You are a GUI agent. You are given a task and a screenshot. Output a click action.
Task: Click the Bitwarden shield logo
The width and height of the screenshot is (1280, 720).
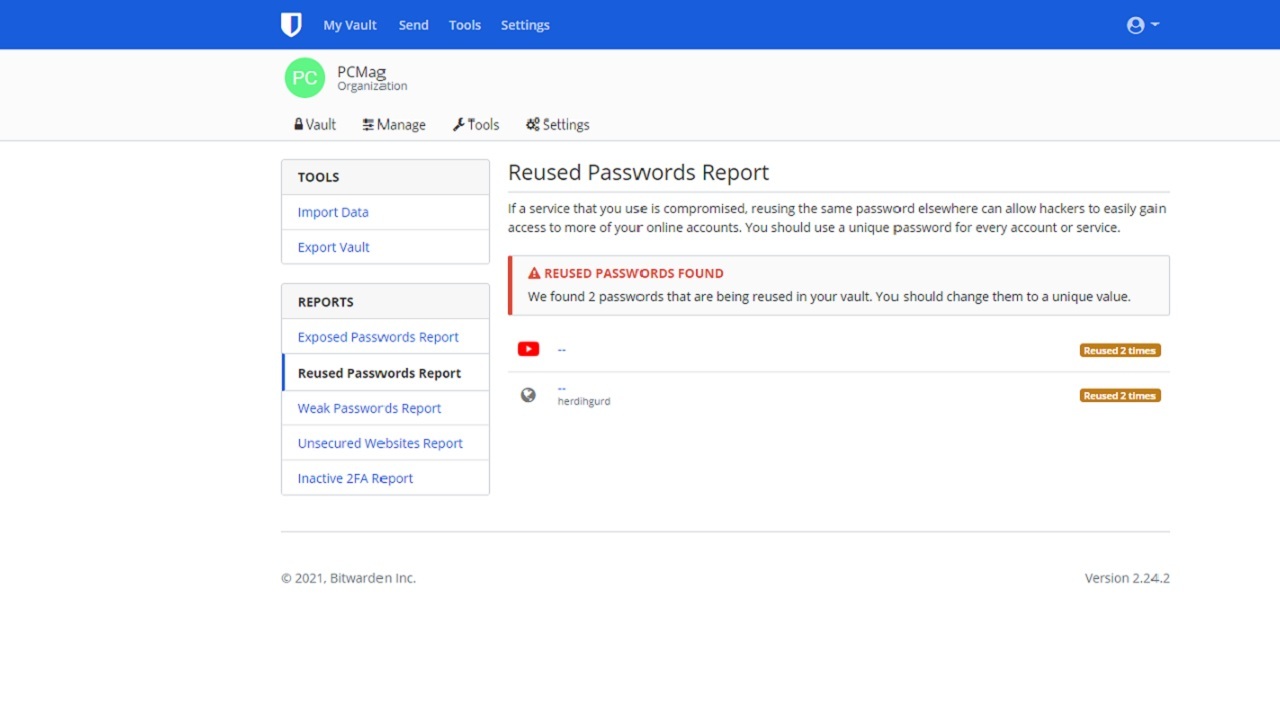(x=291, y=24)
